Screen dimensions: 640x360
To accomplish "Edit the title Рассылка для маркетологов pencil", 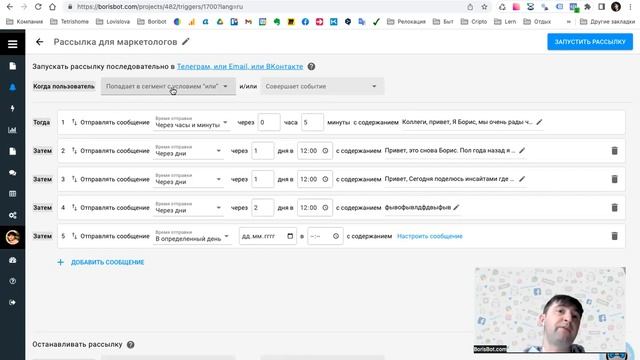I will pyautogui.click(x=186, y=41).
